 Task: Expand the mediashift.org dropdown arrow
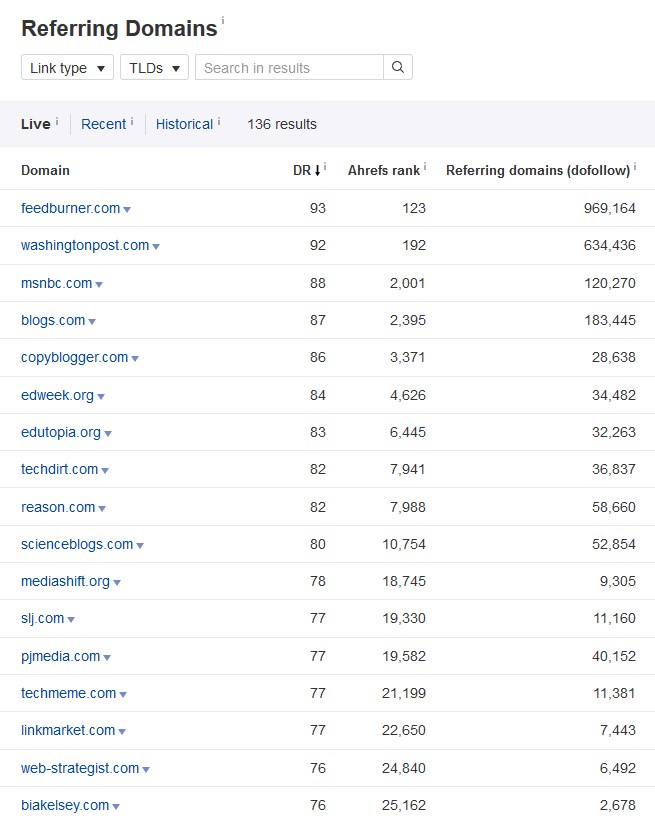tap(117, 583)
